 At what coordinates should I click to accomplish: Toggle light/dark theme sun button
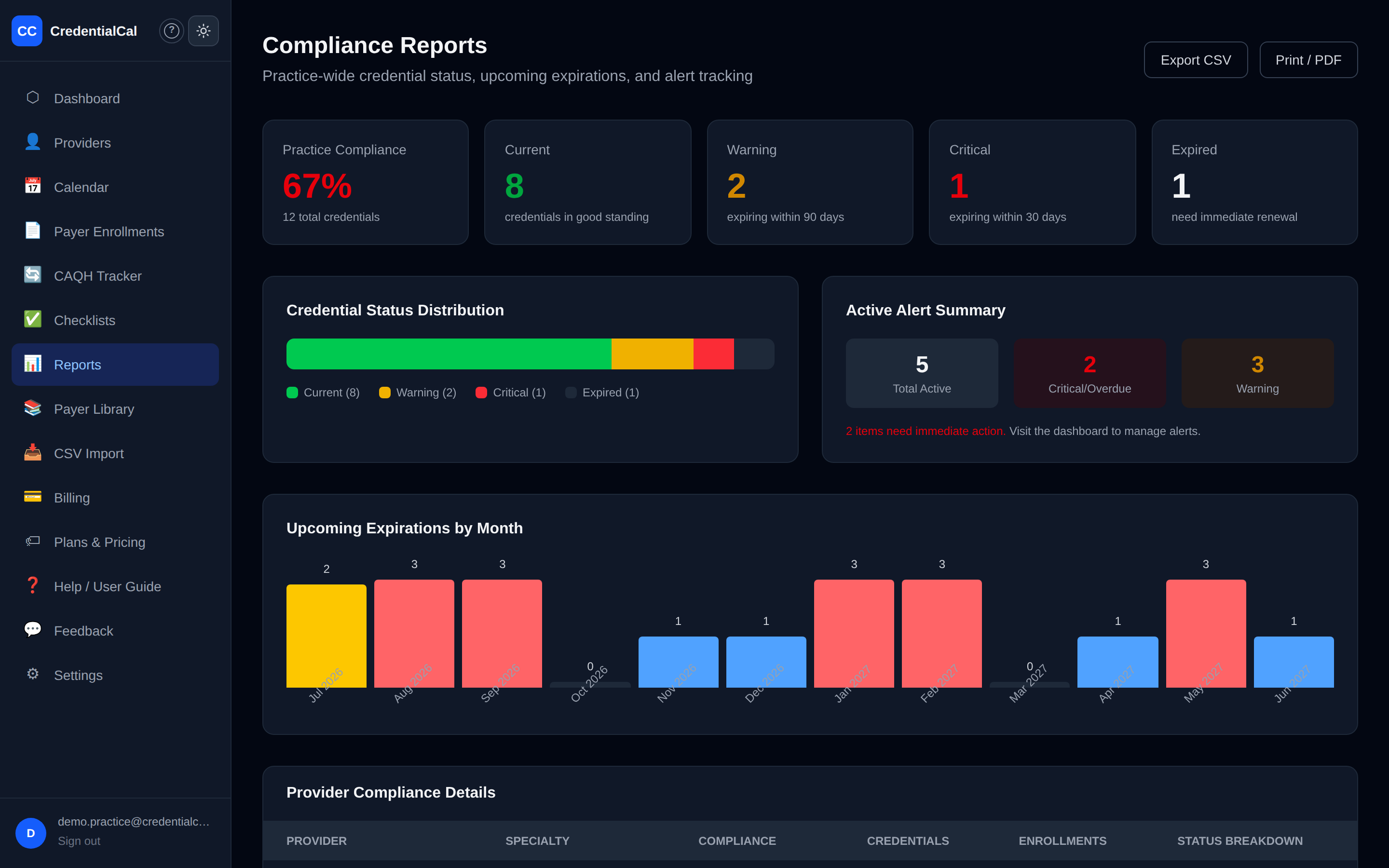[x=203, y=31]
